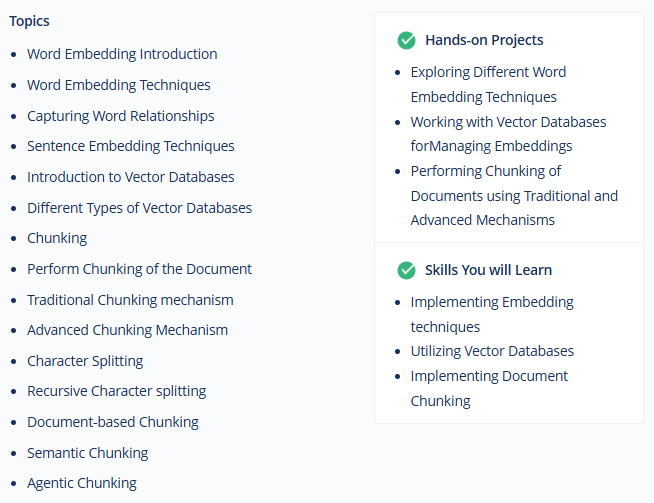Click the green checkmark beside Hands-on Projects
Viewport: 654px width, 503px height.
click(406, 40)
